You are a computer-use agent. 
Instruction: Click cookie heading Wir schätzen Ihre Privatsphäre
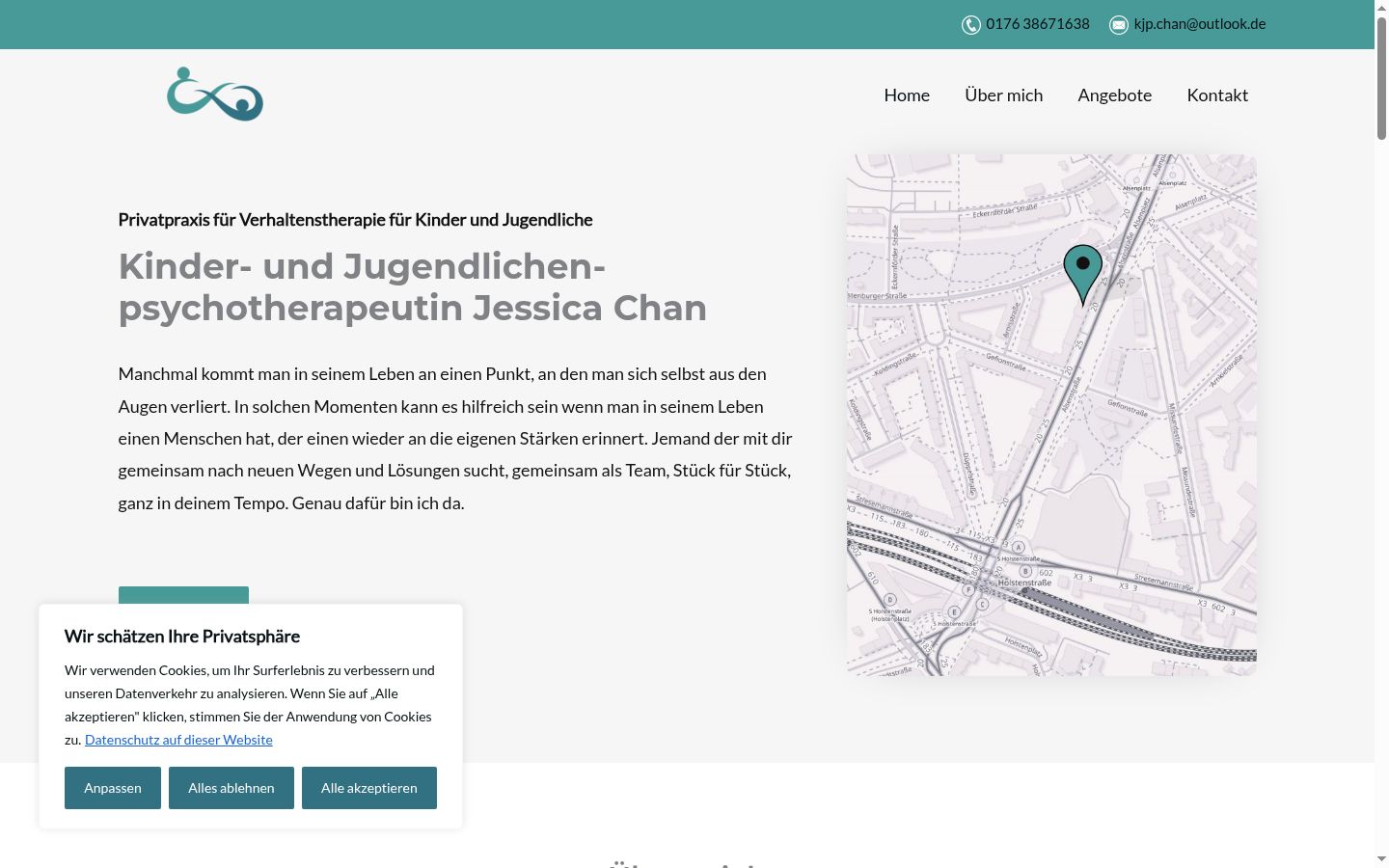[x=182, y=637]
